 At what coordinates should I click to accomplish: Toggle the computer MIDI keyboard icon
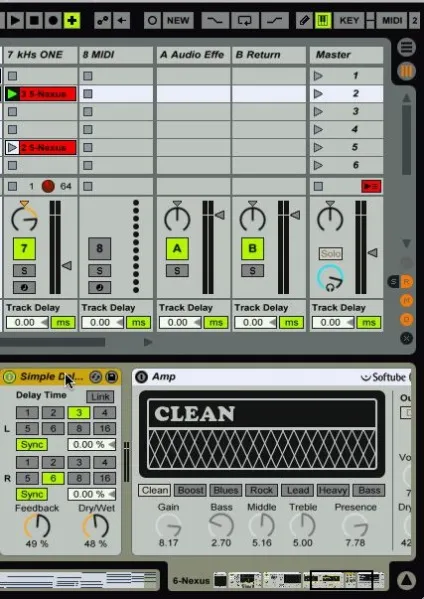tap(323, 20)
